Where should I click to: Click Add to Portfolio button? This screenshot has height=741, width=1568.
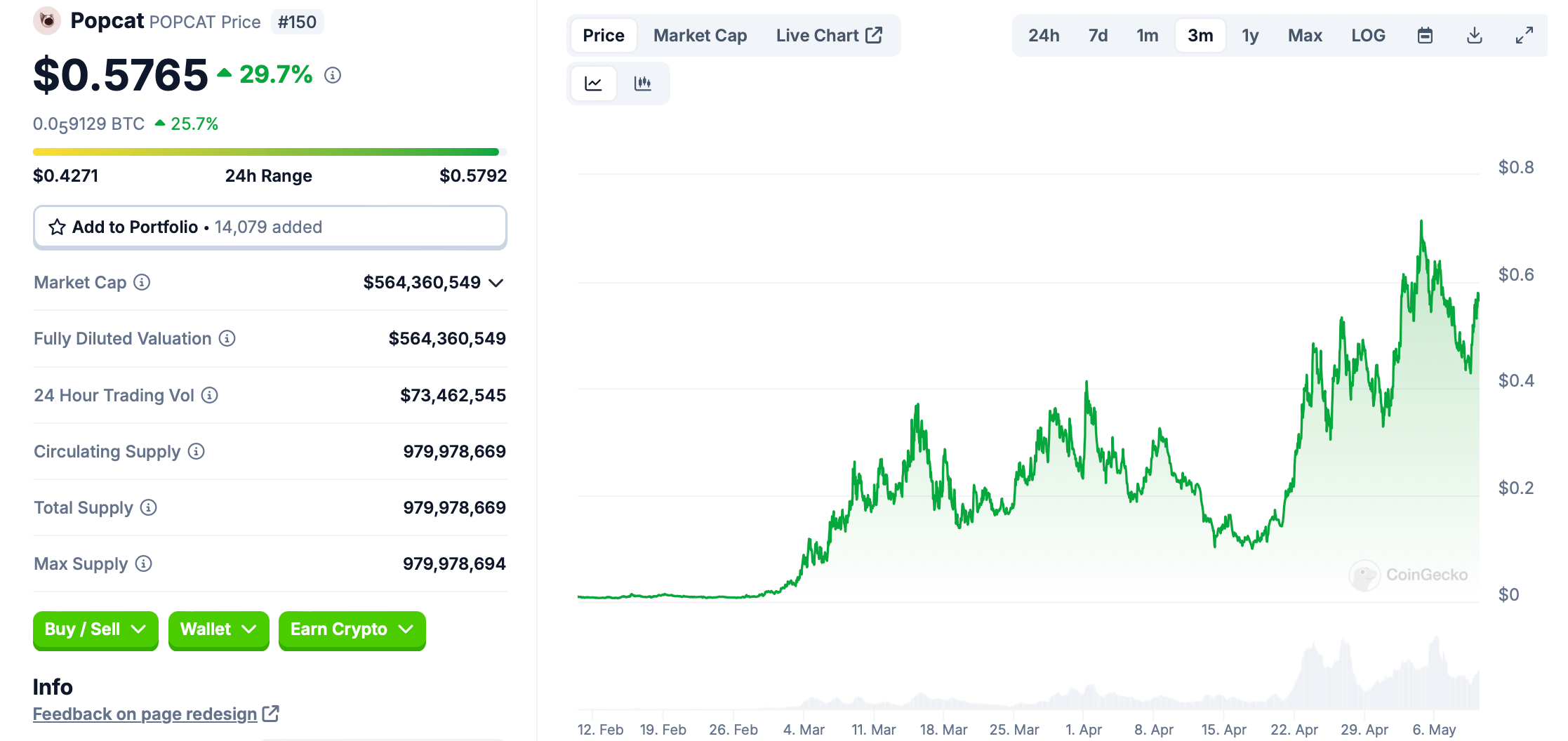pos(270,227)
